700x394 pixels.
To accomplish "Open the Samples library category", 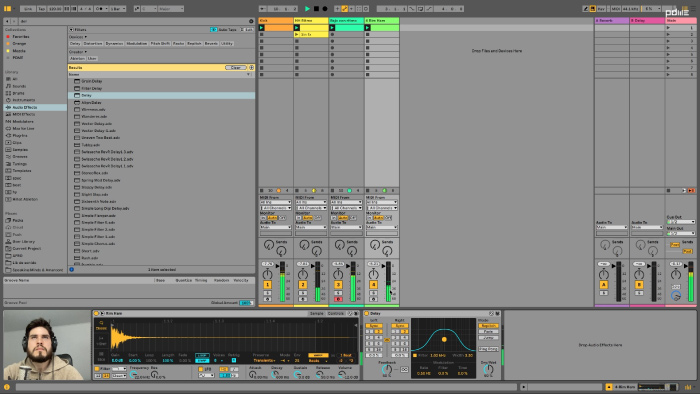I will coord(20,149).
